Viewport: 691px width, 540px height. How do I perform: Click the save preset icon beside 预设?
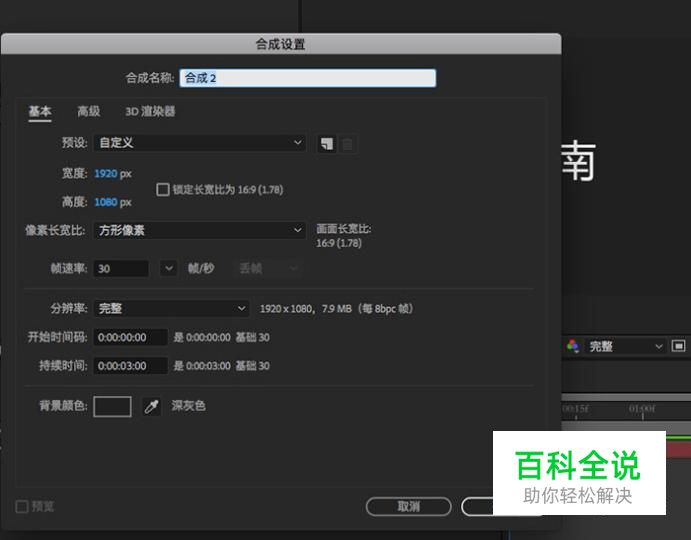(327, 144)
